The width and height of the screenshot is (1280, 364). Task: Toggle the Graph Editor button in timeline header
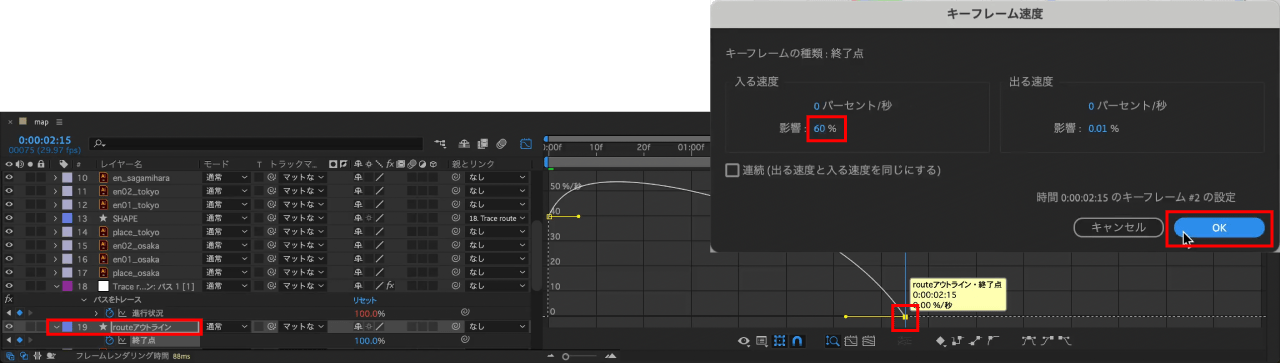tap(526, 144)
